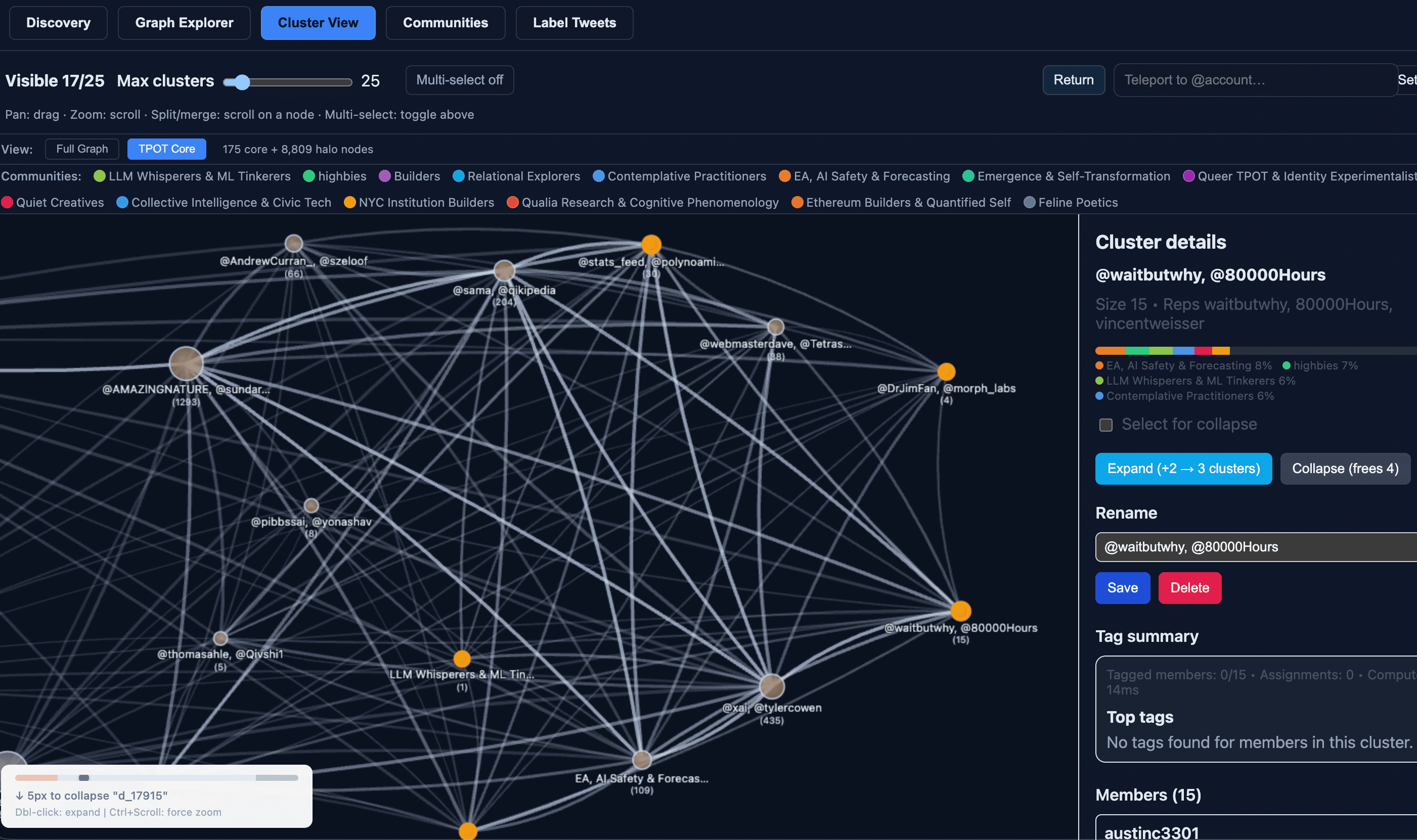Select the @AMAZINGNATURE cluster node (1293)
This screenshot has width=1417, height=840.
186,363
